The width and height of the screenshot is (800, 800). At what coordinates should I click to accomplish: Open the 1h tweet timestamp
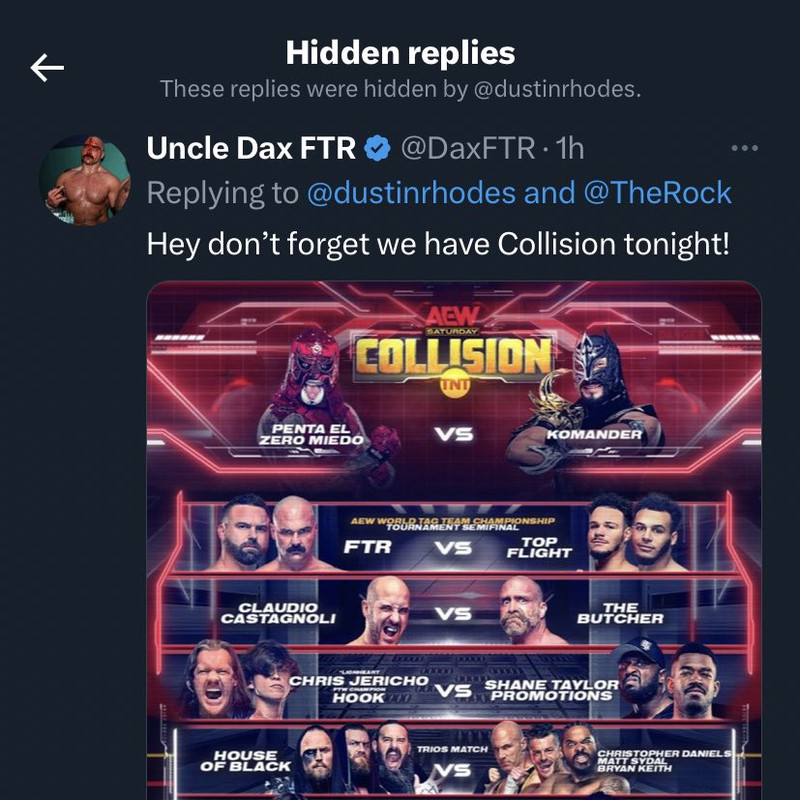pyautogui.click(x=569, y=148)
